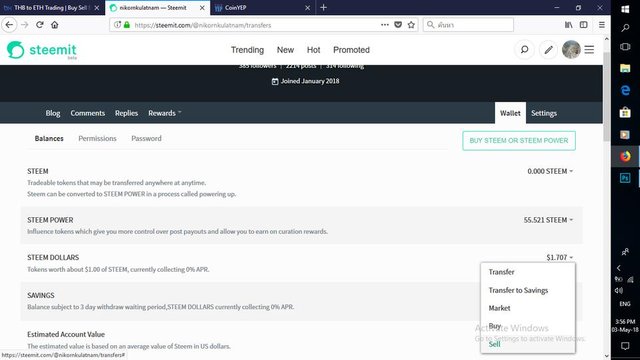Image resolution: width=640 pixels, height=360 pixels.
Task: Click the browser home icon
Action: [x=55, y=25]
